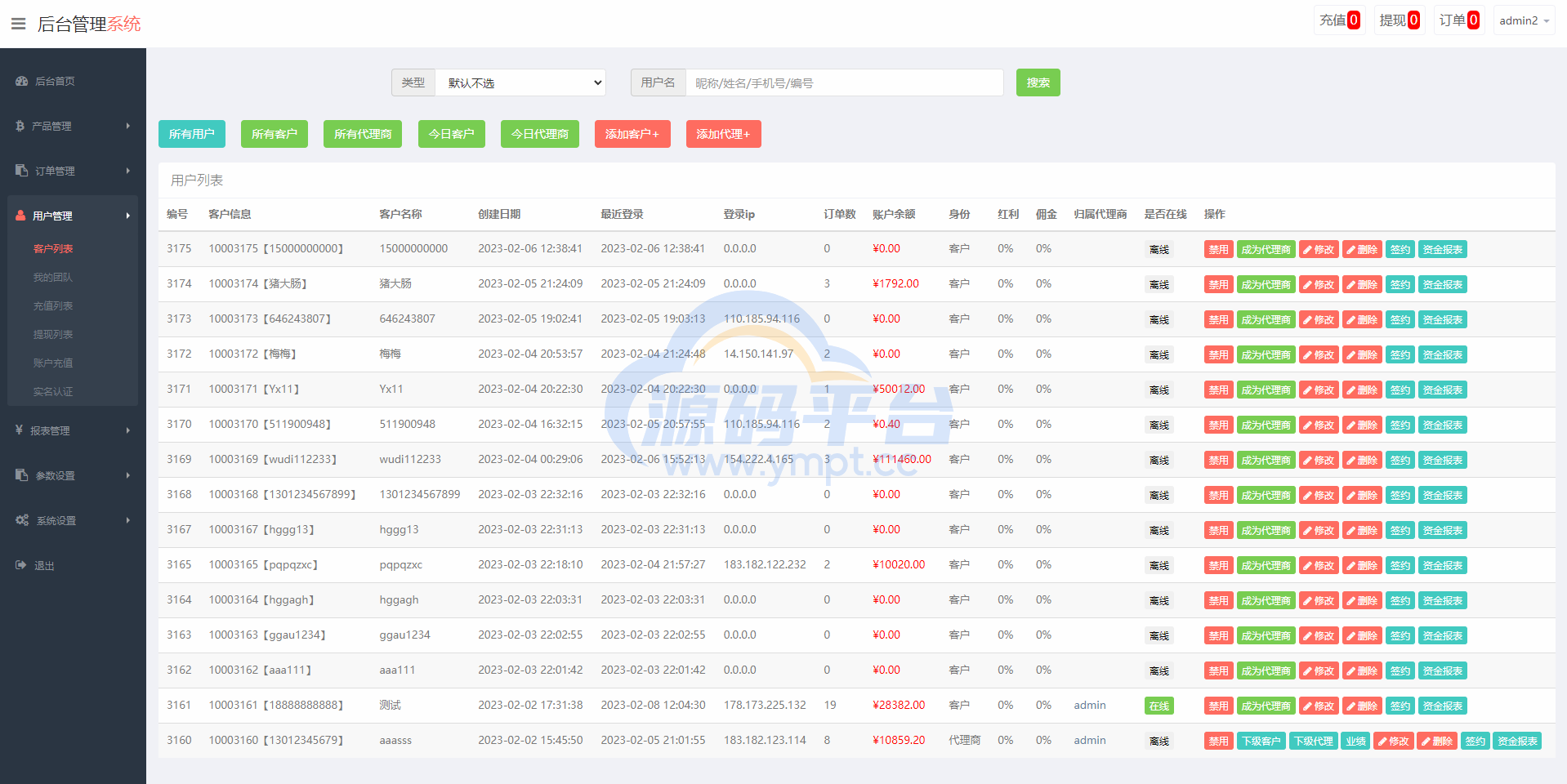Click 猪大肠 customer name cell

395,284
